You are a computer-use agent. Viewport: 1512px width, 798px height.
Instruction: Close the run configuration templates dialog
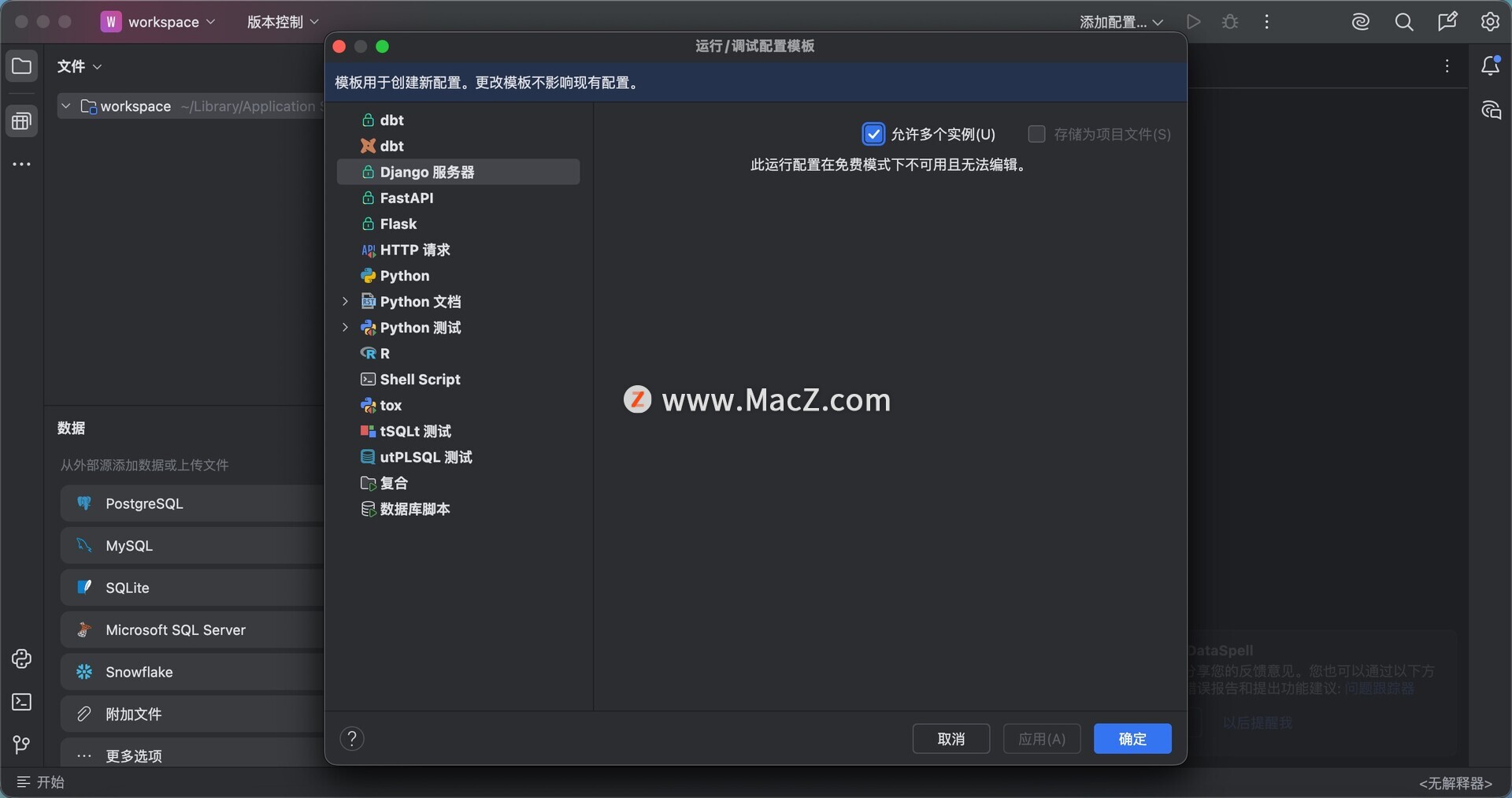click(x=339, y=47)
